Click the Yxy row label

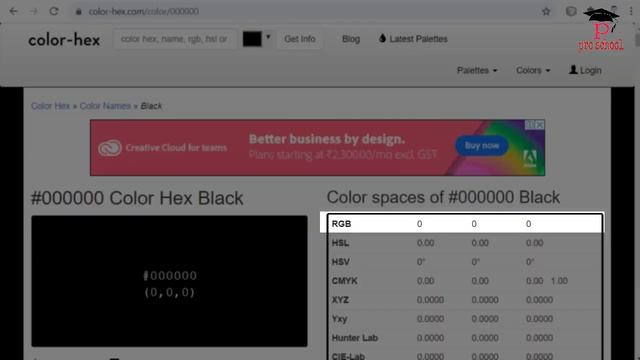click(x=339, y=319)
